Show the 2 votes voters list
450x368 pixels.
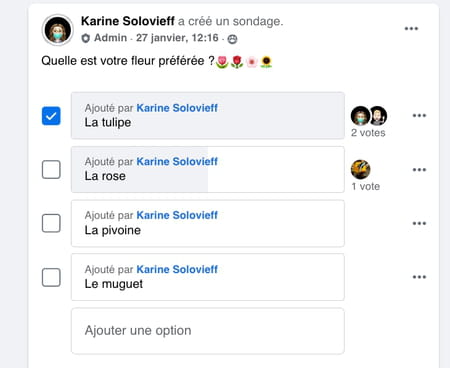(368, 133)
